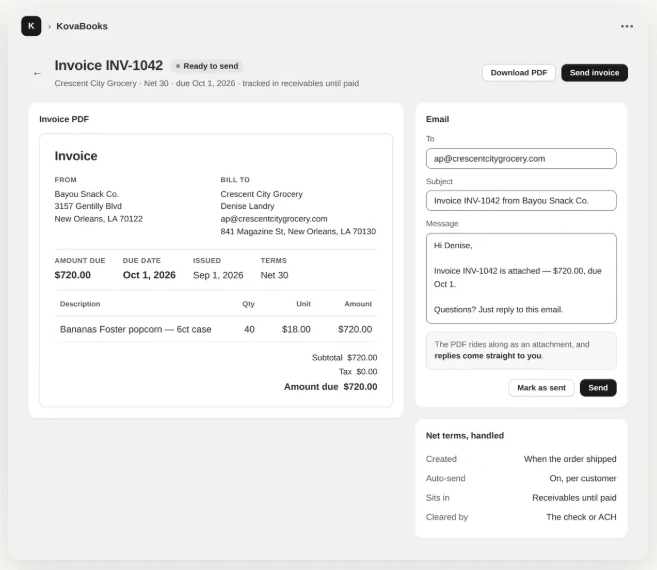Screen dimensions: 657x570
Task: Click the Tax $0.00 line
Action: point(358,372)
